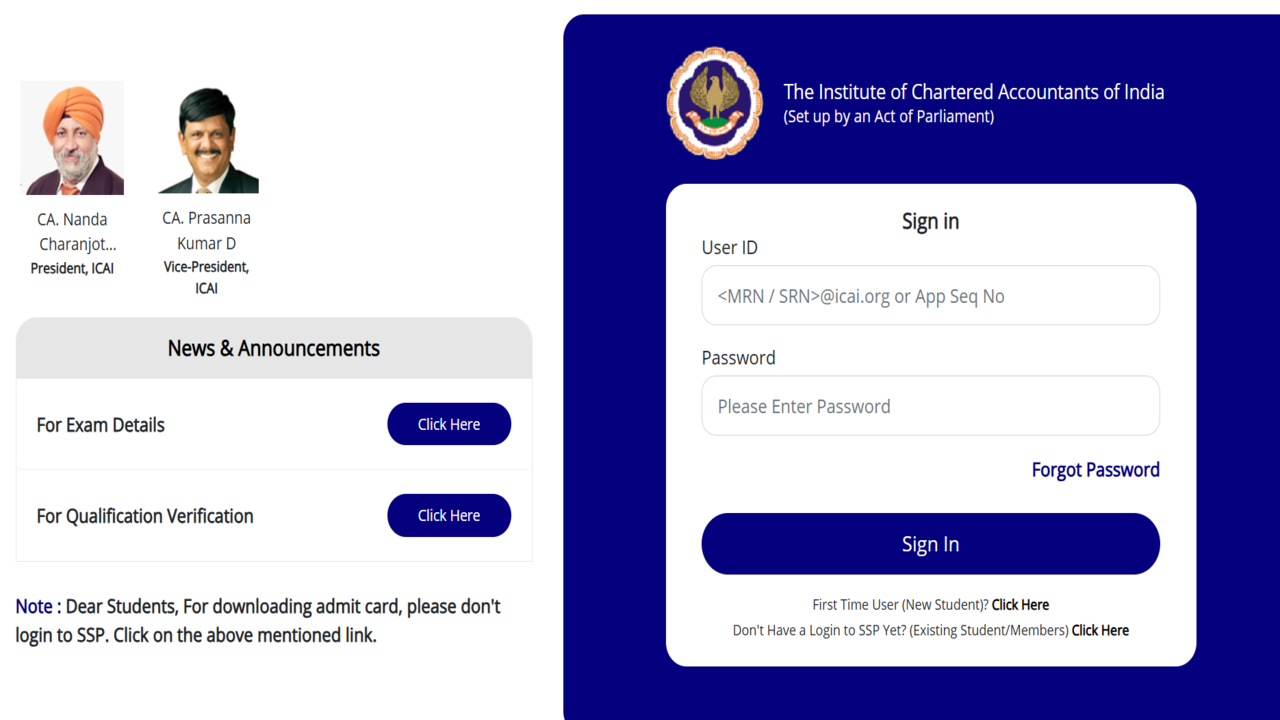
Task: Open Exam Details via Click Here button
Action: coord(449,424)
